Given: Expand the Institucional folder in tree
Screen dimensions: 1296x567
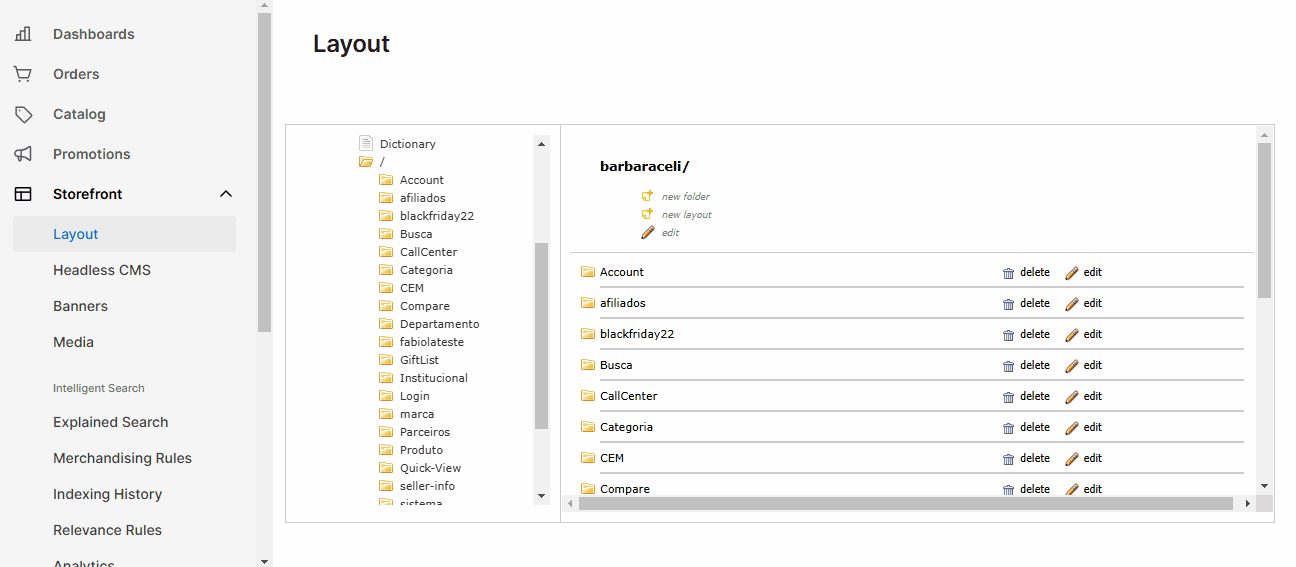Looking at the screenshot, I should 386,378.
